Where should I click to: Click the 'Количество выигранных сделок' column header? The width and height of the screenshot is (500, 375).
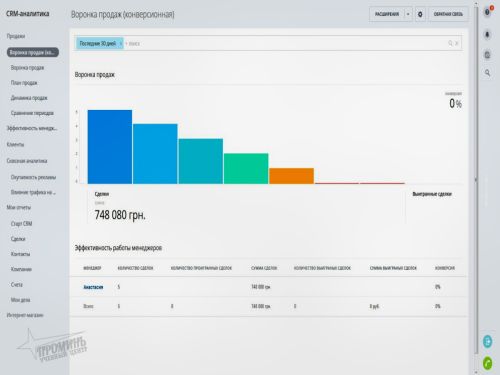click(322, 268)
